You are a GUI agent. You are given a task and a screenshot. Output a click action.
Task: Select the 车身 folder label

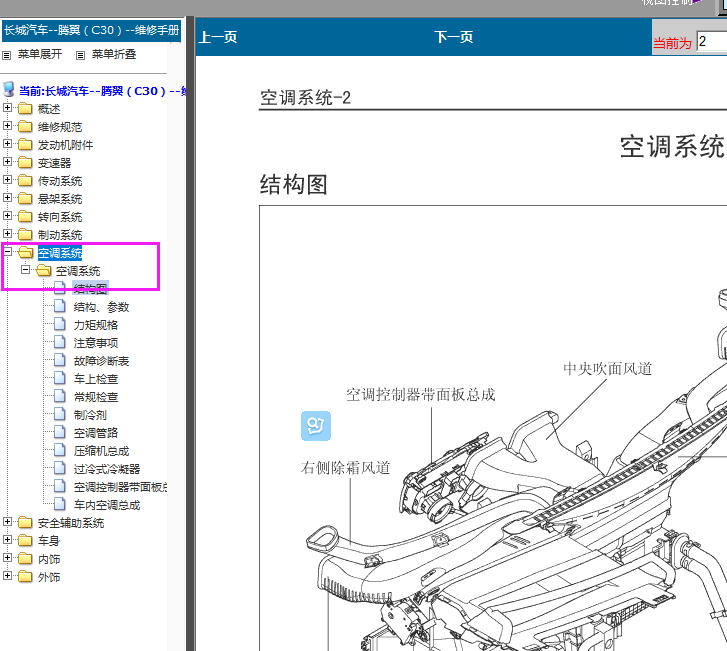point(49,541)
